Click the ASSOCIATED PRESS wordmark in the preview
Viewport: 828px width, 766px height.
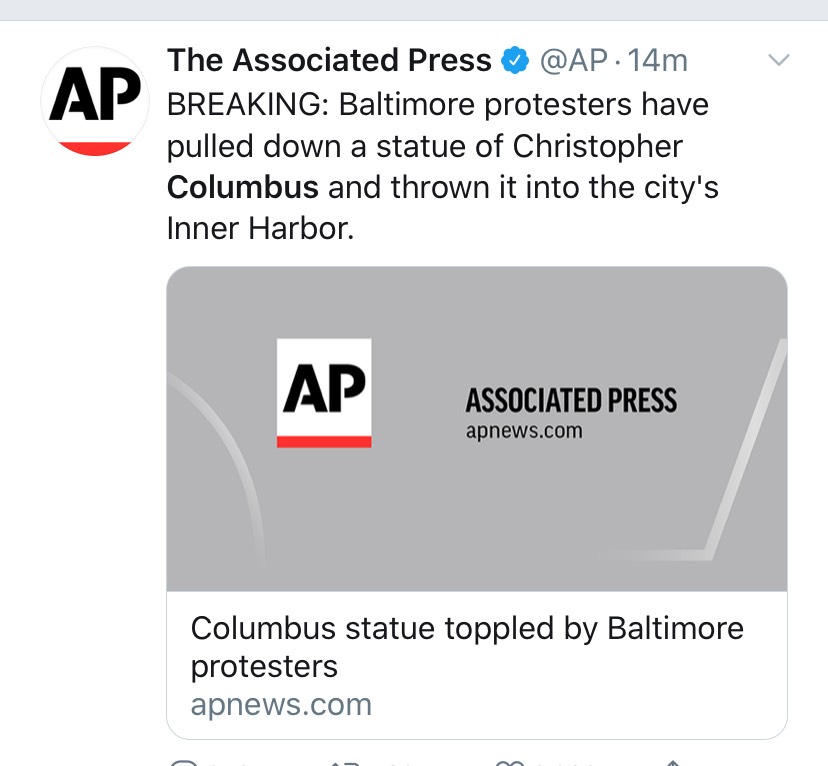(x=571, y=400)
